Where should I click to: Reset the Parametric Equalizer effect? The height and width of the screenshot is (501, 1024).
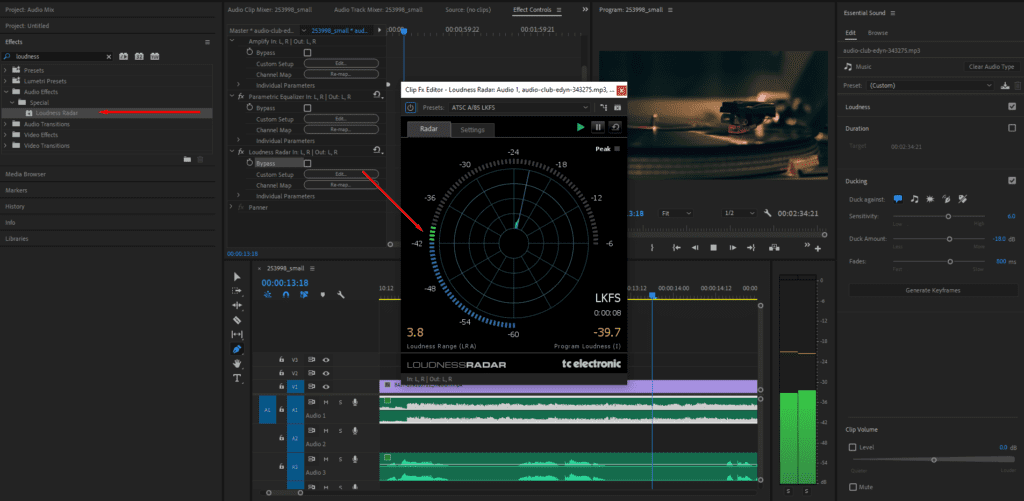pyautogui.click(x=377, y=96)
